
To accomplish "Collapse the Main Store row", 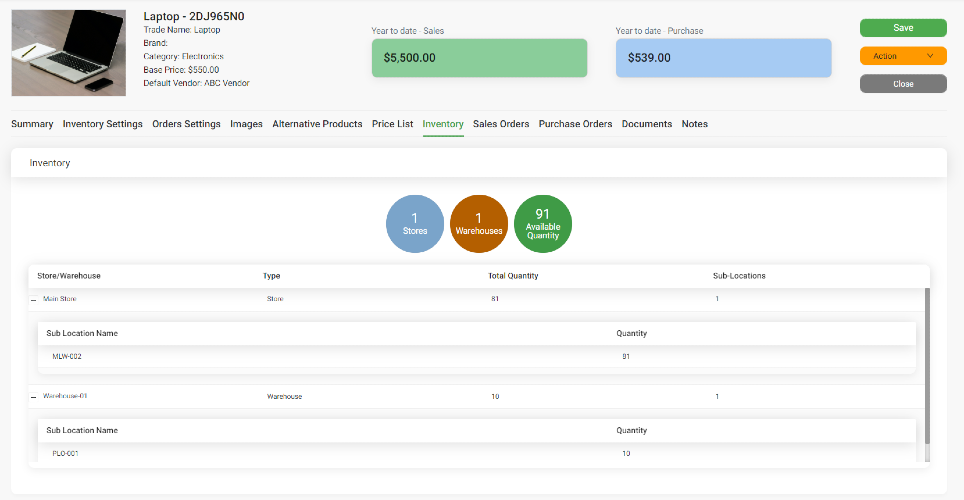I will pyautogui.click(x=34, y=300).
